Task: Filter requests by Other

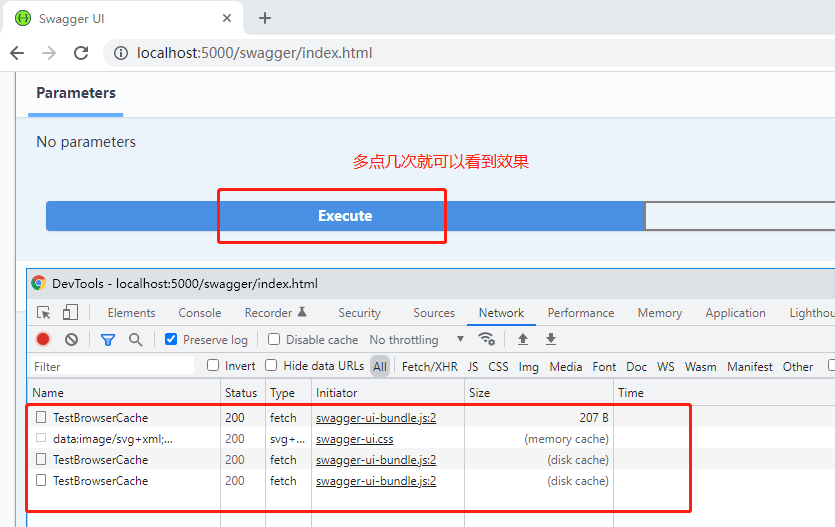Action: pyautogui.click(x=798, y=367)
